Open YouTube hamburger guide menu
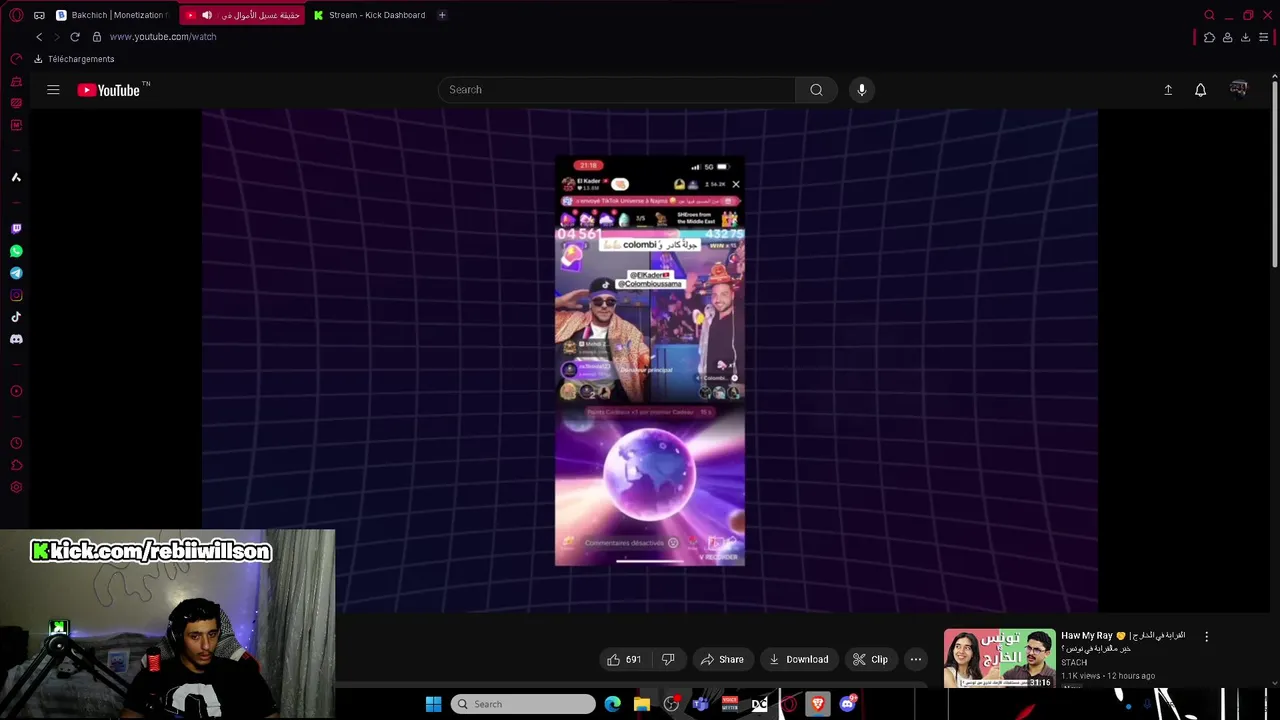 [x=53, y=90]
